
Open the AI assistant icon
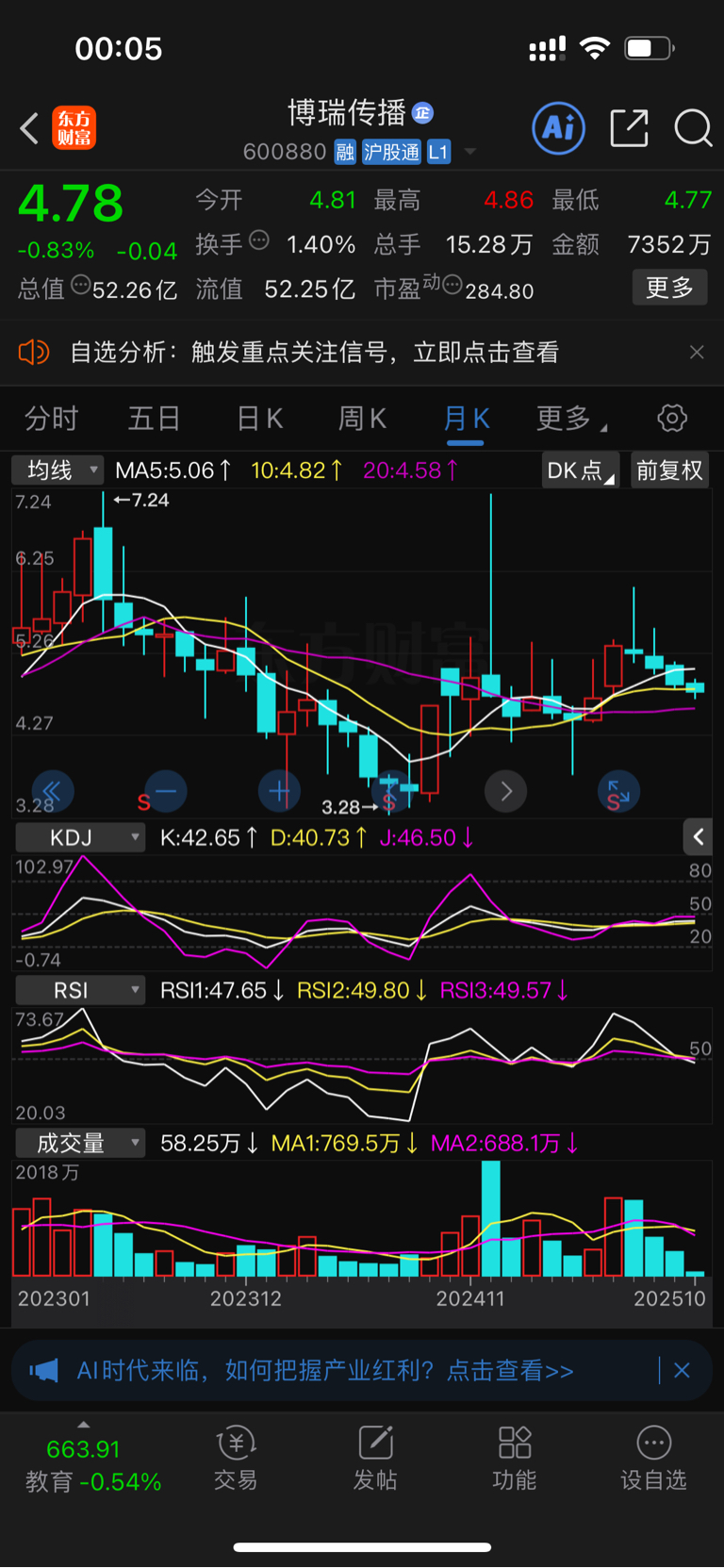coord(558,127)
